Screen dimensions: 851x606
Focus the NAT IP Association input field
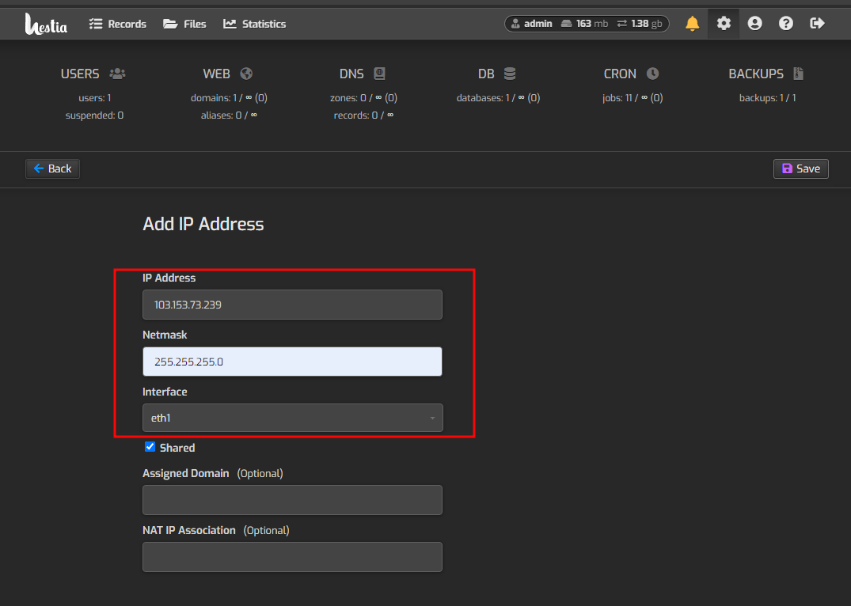click(x=293, y=557)
